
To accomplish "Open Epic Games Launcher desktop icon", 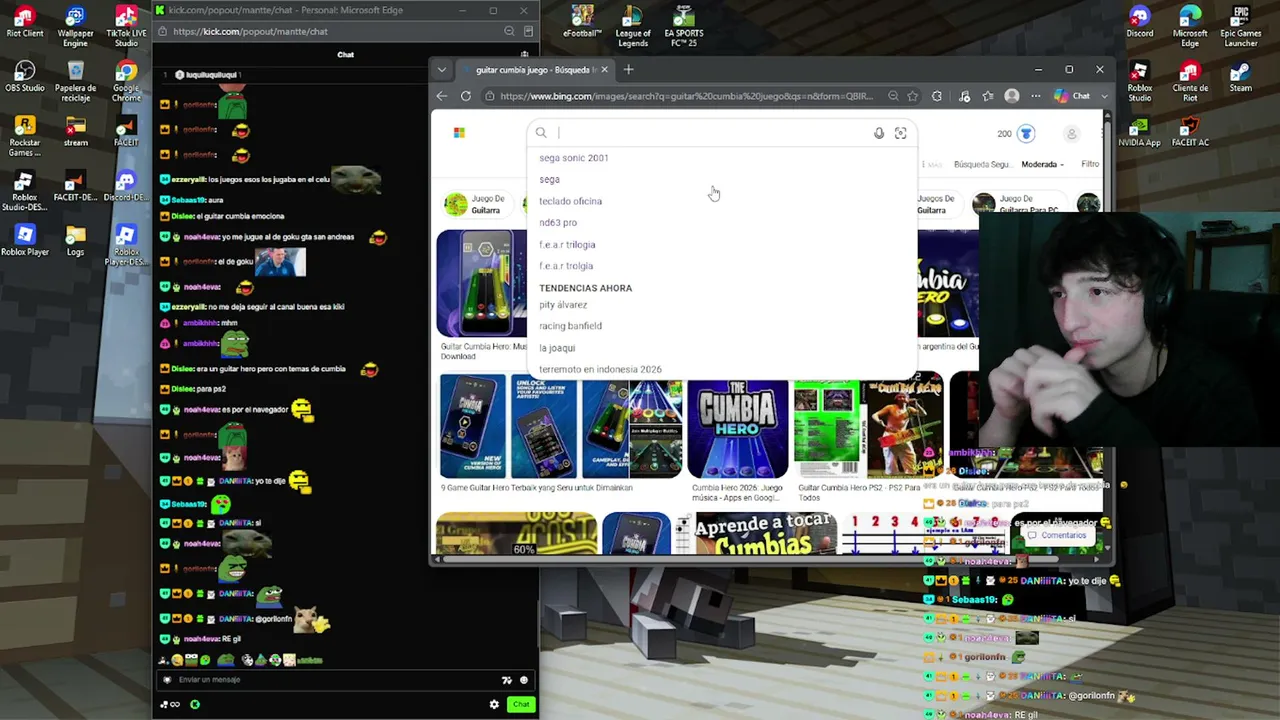I will (x=1241, y=26).
